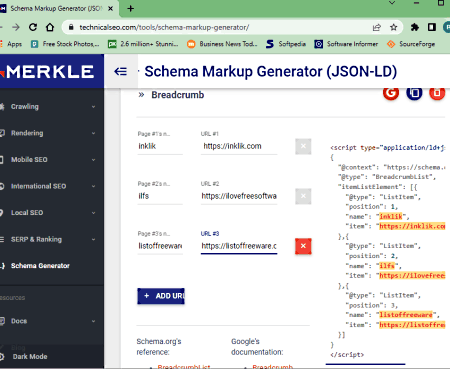This screenshot has height=369, width=450.
Task: Click the browser address bar URL
Action: (x=164, y=27)
